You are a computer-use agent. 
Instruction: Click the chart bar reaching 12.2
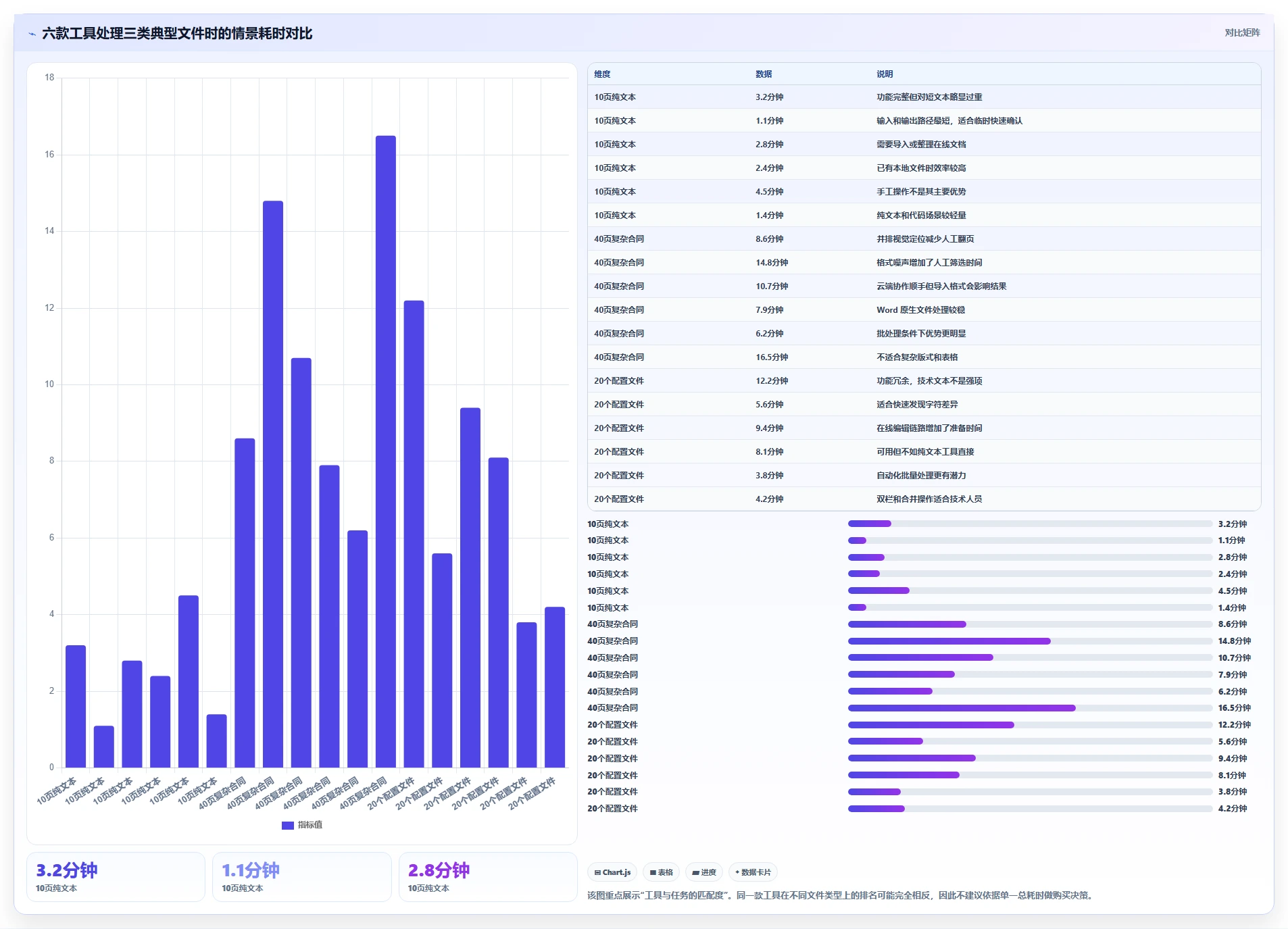tap(414, 534)
